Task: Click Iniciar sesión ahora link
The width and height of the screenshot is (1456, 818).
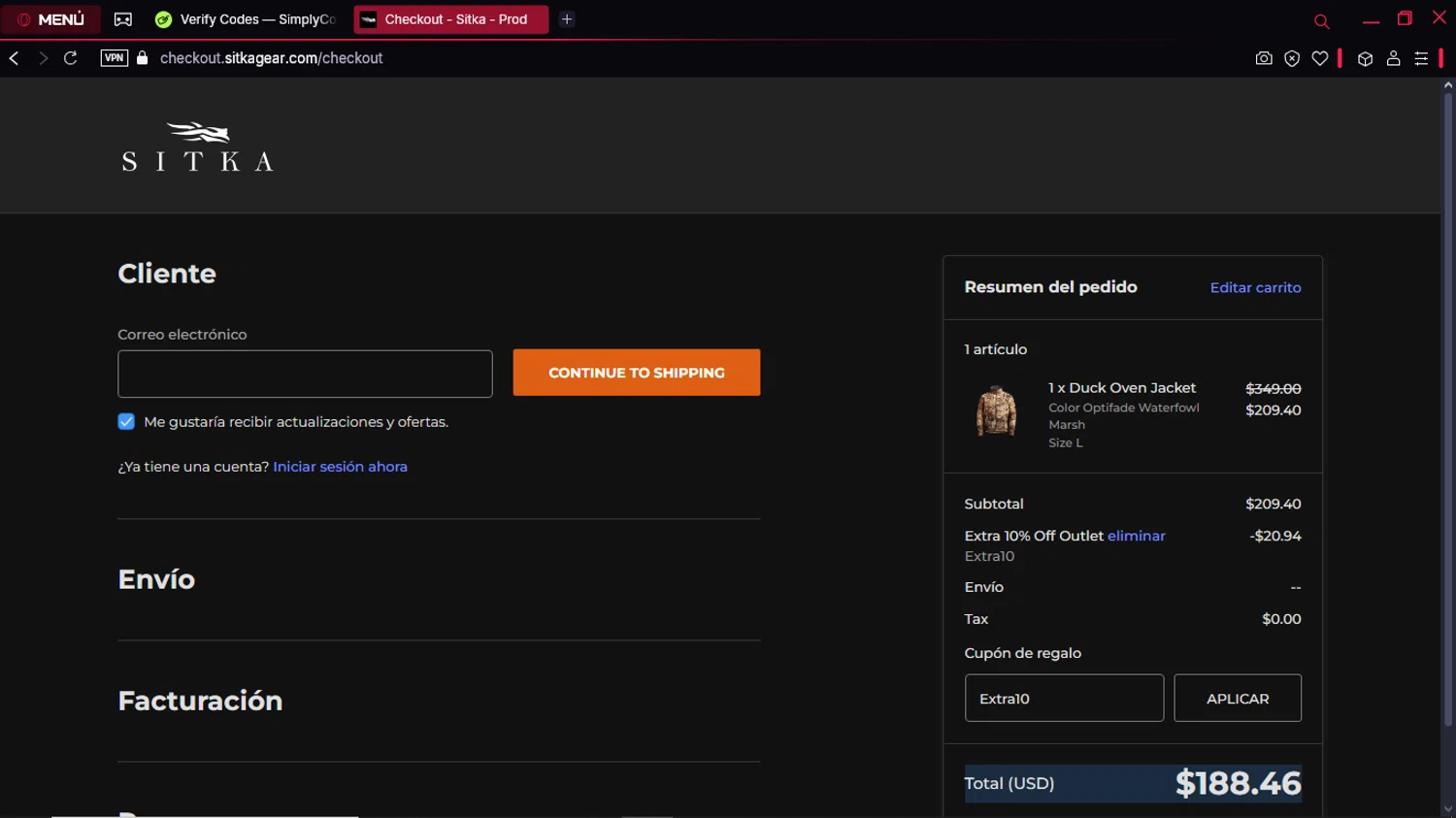Action: [x=340, y=467]
